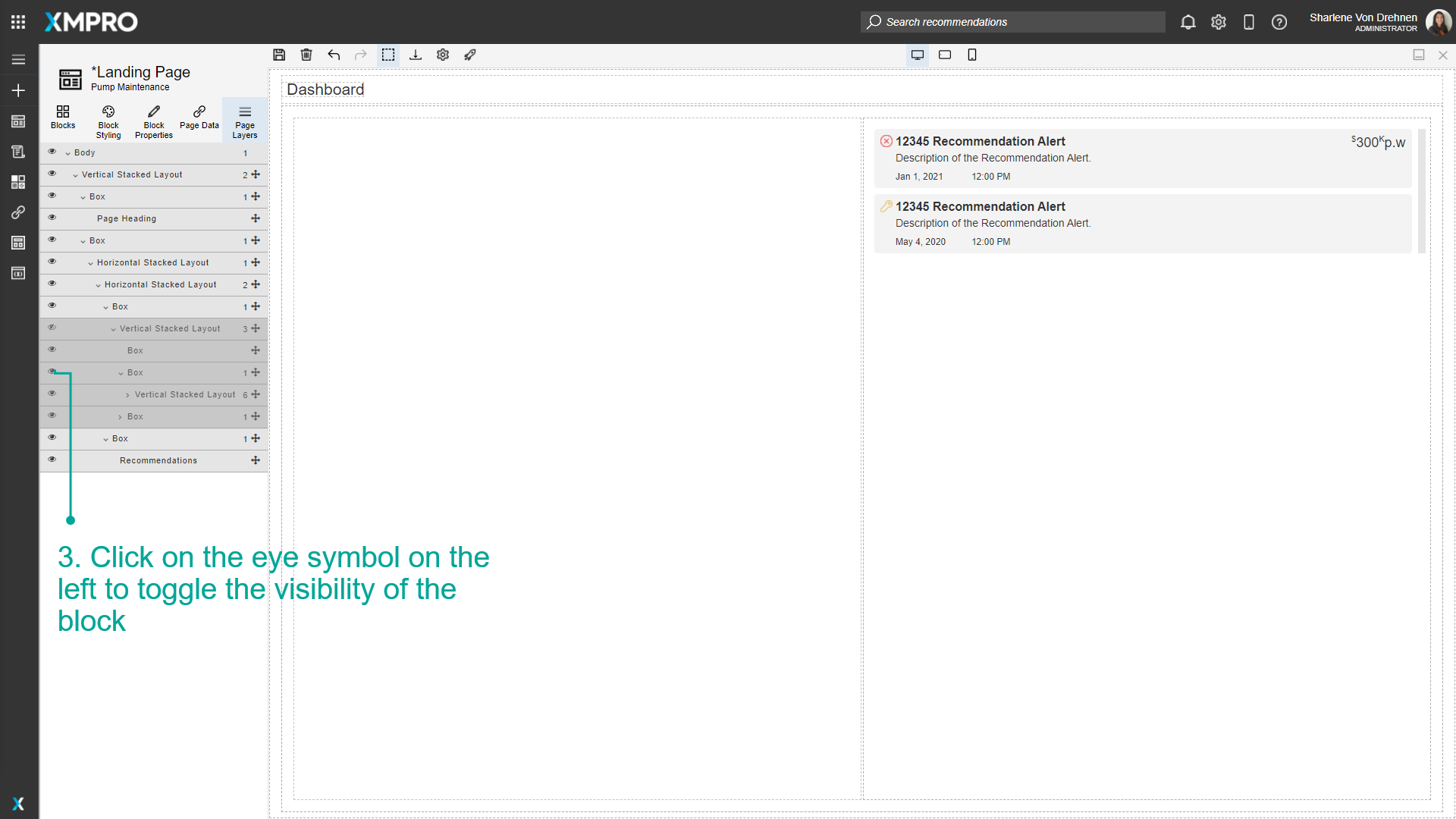Select the mobile preview mode
Viewport: 1456px width, 819px height.
(972, 55)
